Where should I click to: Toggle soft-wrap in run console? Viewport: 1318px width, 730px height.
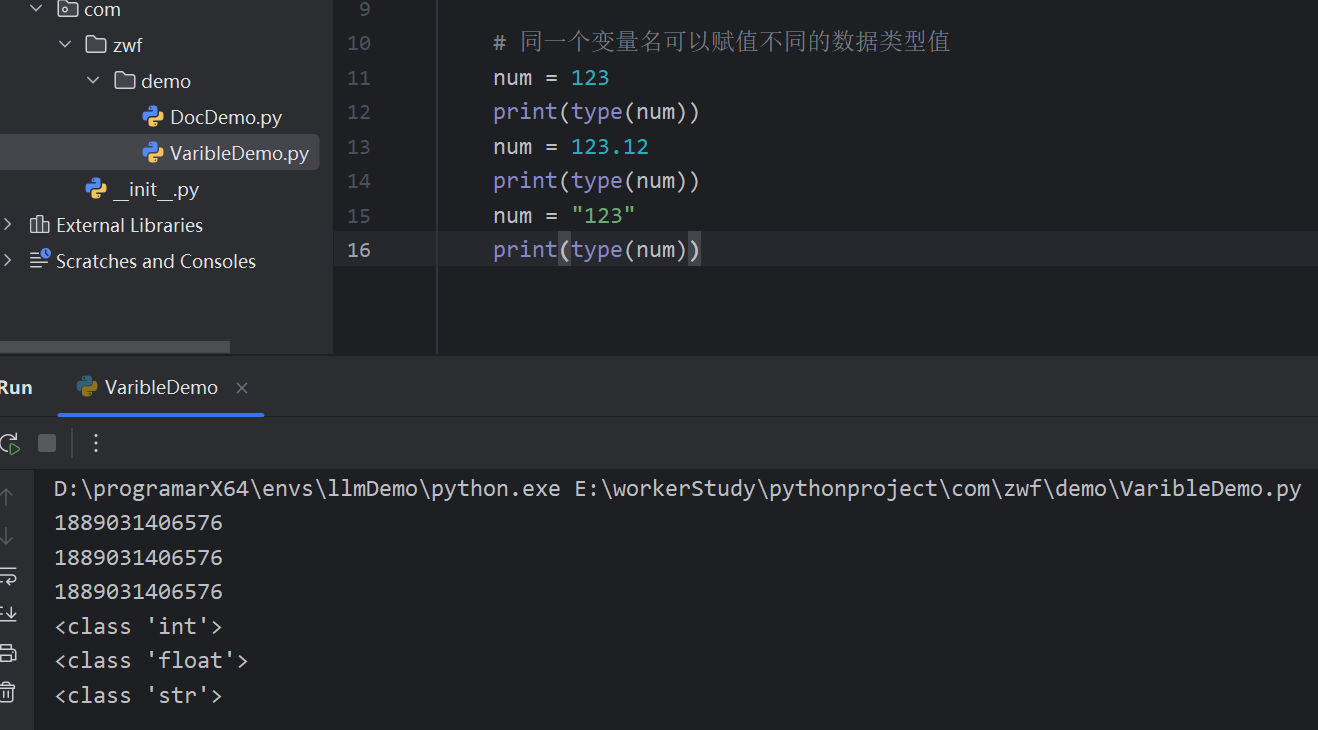coord(8,576)
